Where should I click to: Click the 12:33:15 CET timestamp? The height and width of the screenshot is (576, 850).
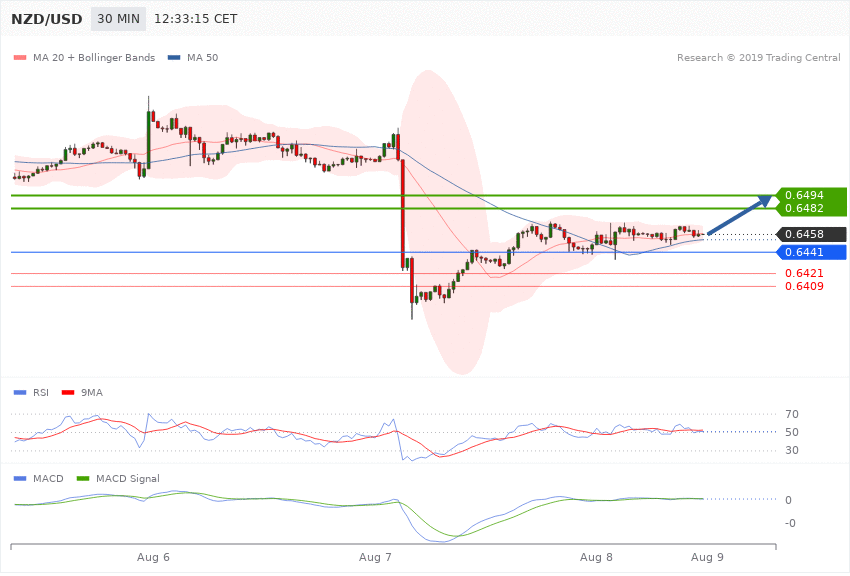pos(196,19)
